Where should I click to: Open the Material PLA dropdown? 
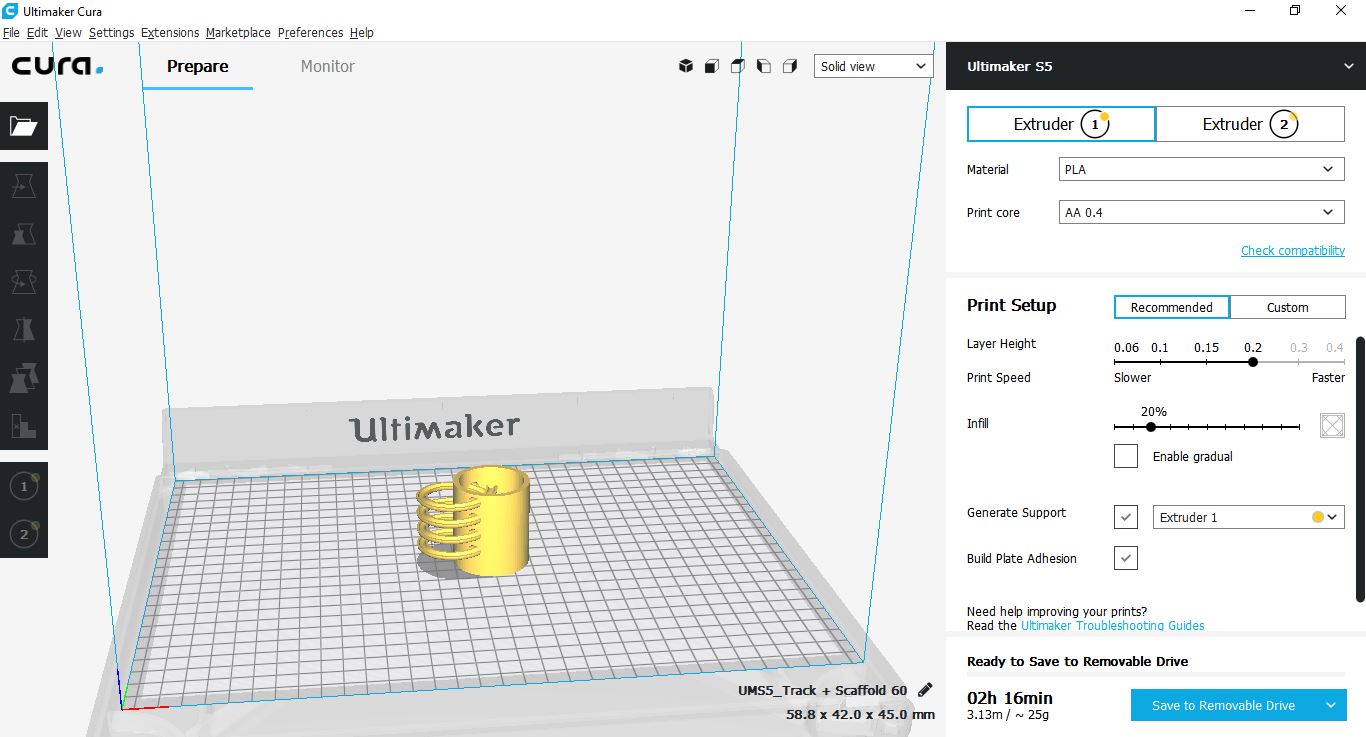pyautogui.click(x=1201, y=169)
